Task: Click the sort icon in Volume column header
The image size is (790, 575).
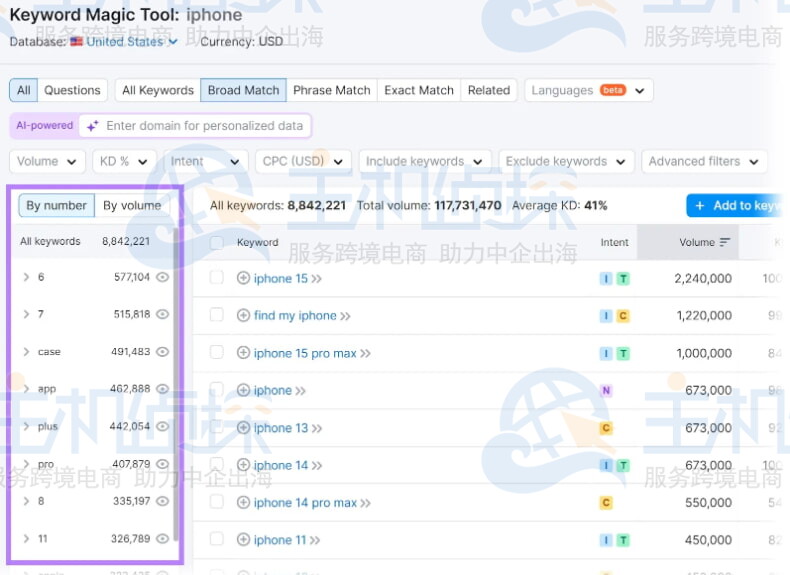Action: pyautogui.click(x=725, y=242)
